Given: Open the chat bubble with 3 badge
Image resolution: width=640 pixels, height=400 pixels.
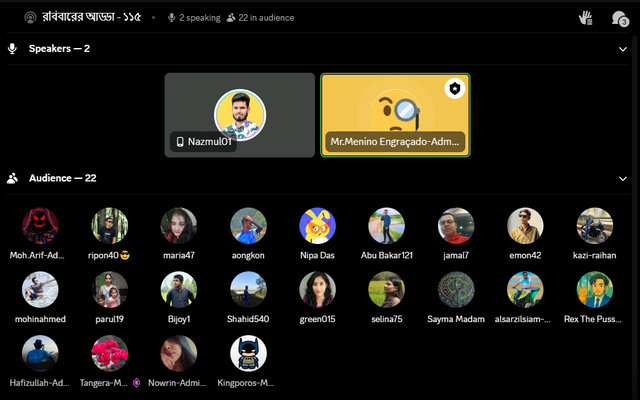Looking at the screenshot, I should coord(620,18).
